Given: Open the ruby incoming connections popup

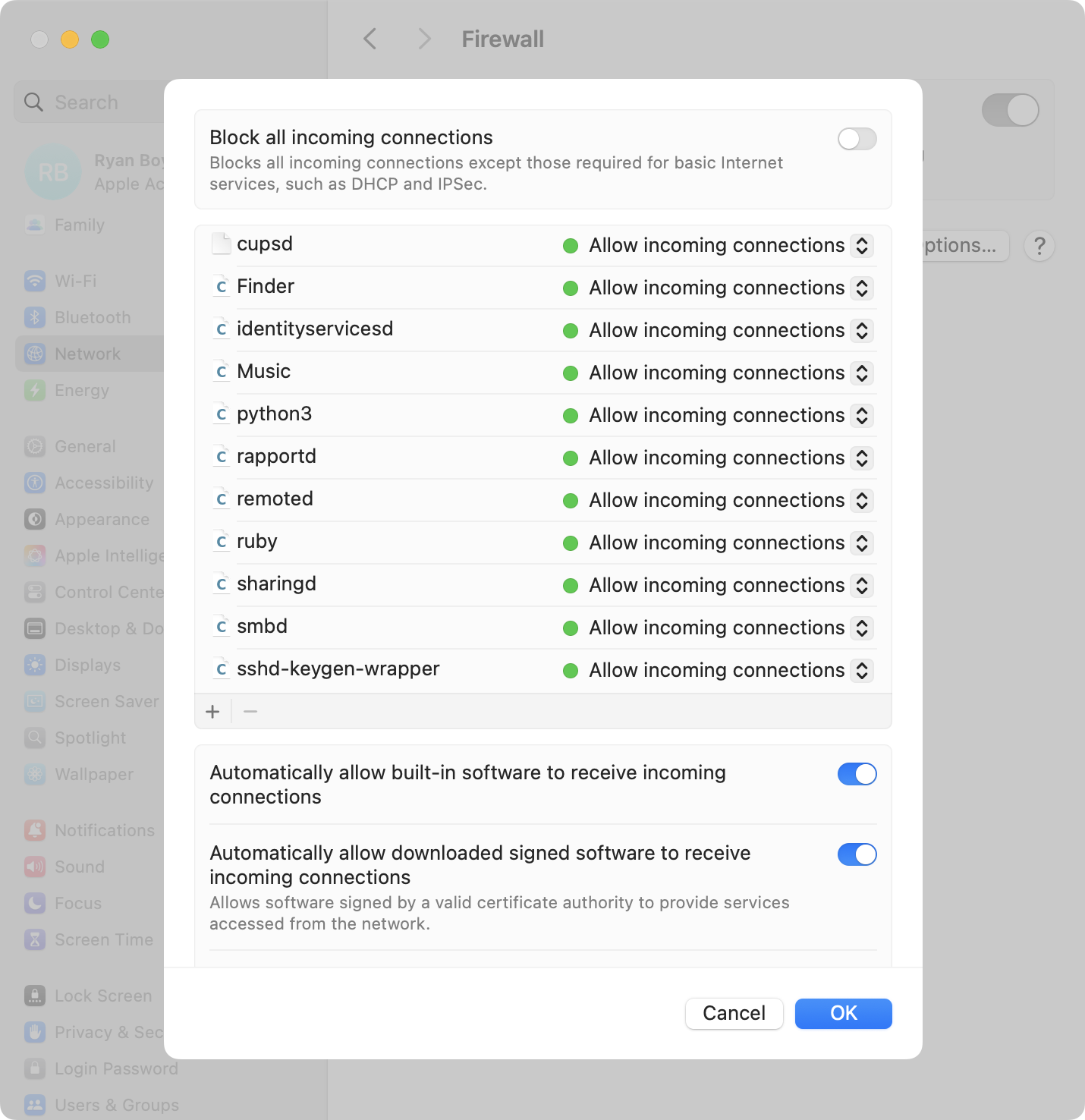Looking at the screenshot, I should pos(861,543).
